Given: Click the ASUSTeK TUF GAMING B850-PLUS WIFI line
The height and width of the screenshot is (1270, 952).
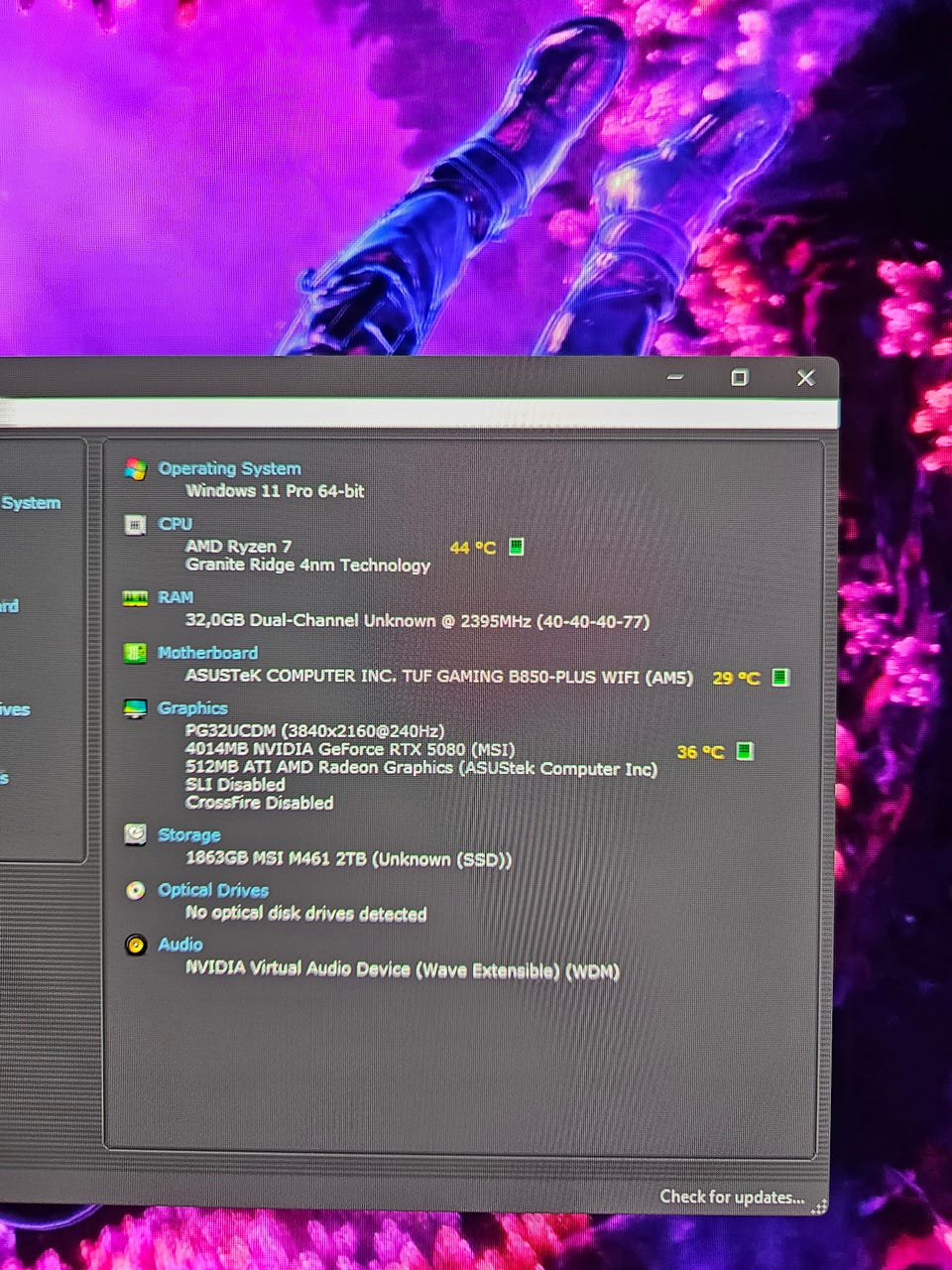Looking at the screenshot, I should point(439,677).
